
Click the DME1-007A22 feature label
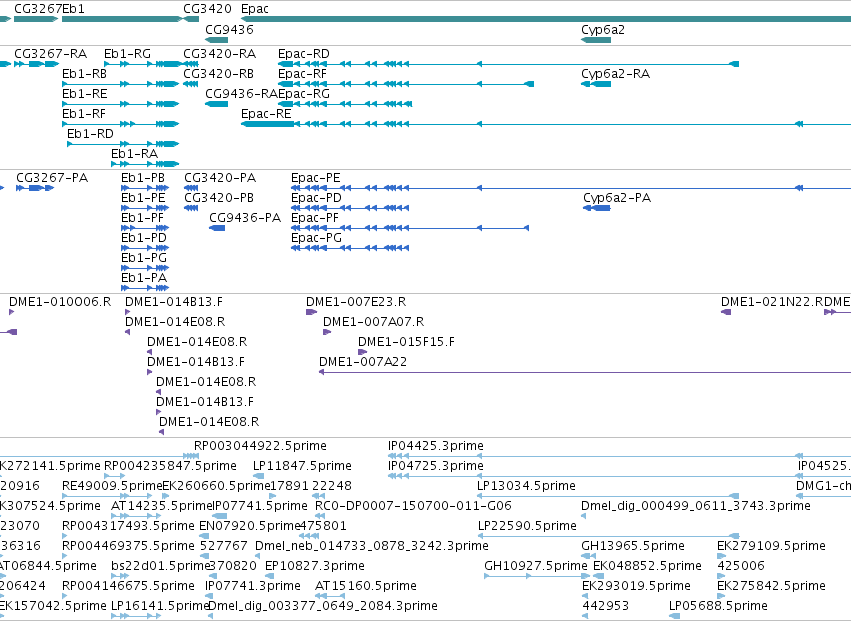[x=363, y=362]
